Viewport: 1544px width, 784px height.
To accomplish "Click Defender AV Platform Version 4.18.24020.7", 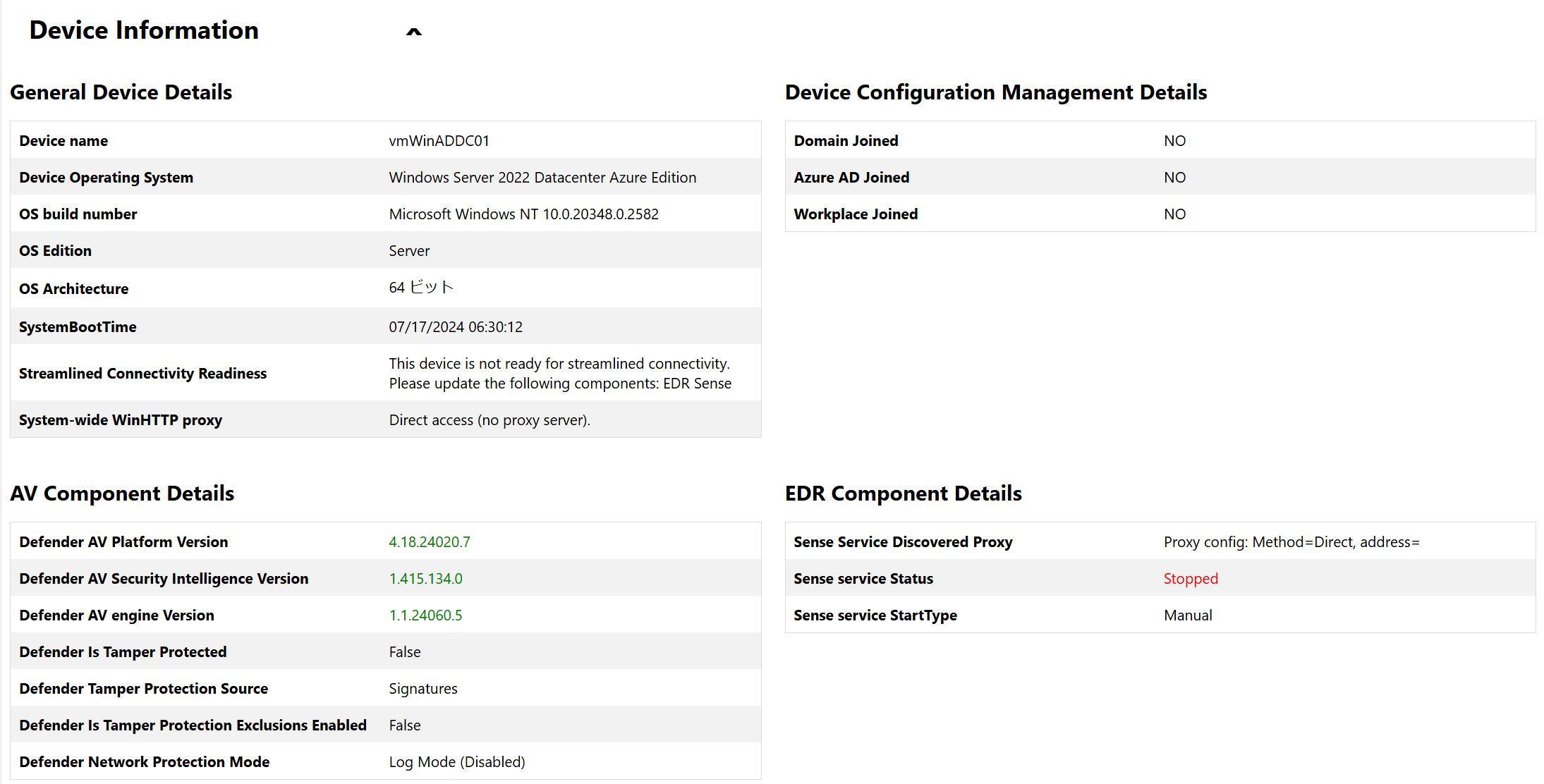I will [429, 542].
